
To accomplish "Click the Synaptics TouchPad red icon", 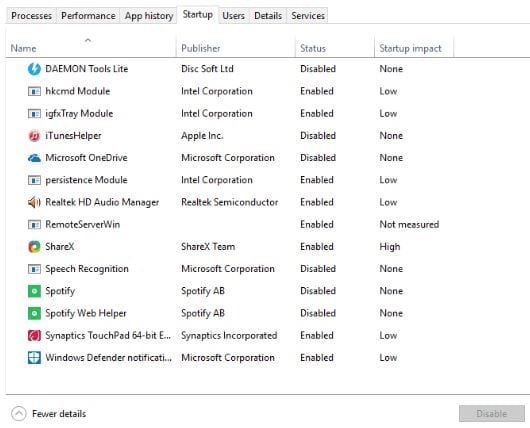I will click(34, 336).
